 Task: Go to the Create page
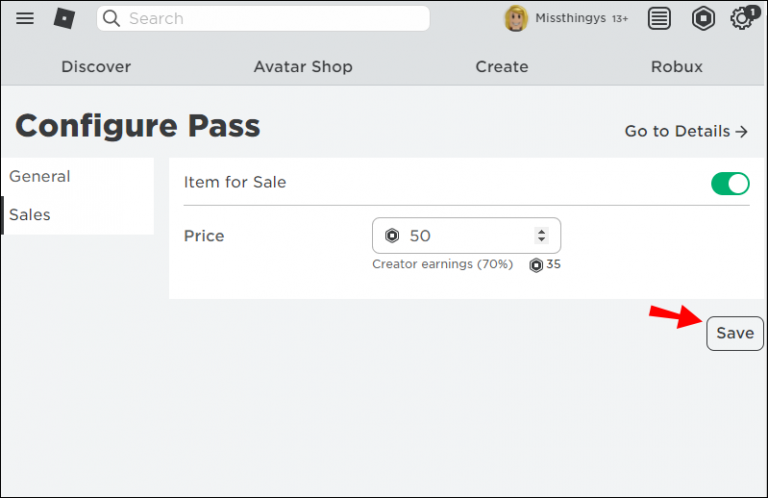click(501, 67)
